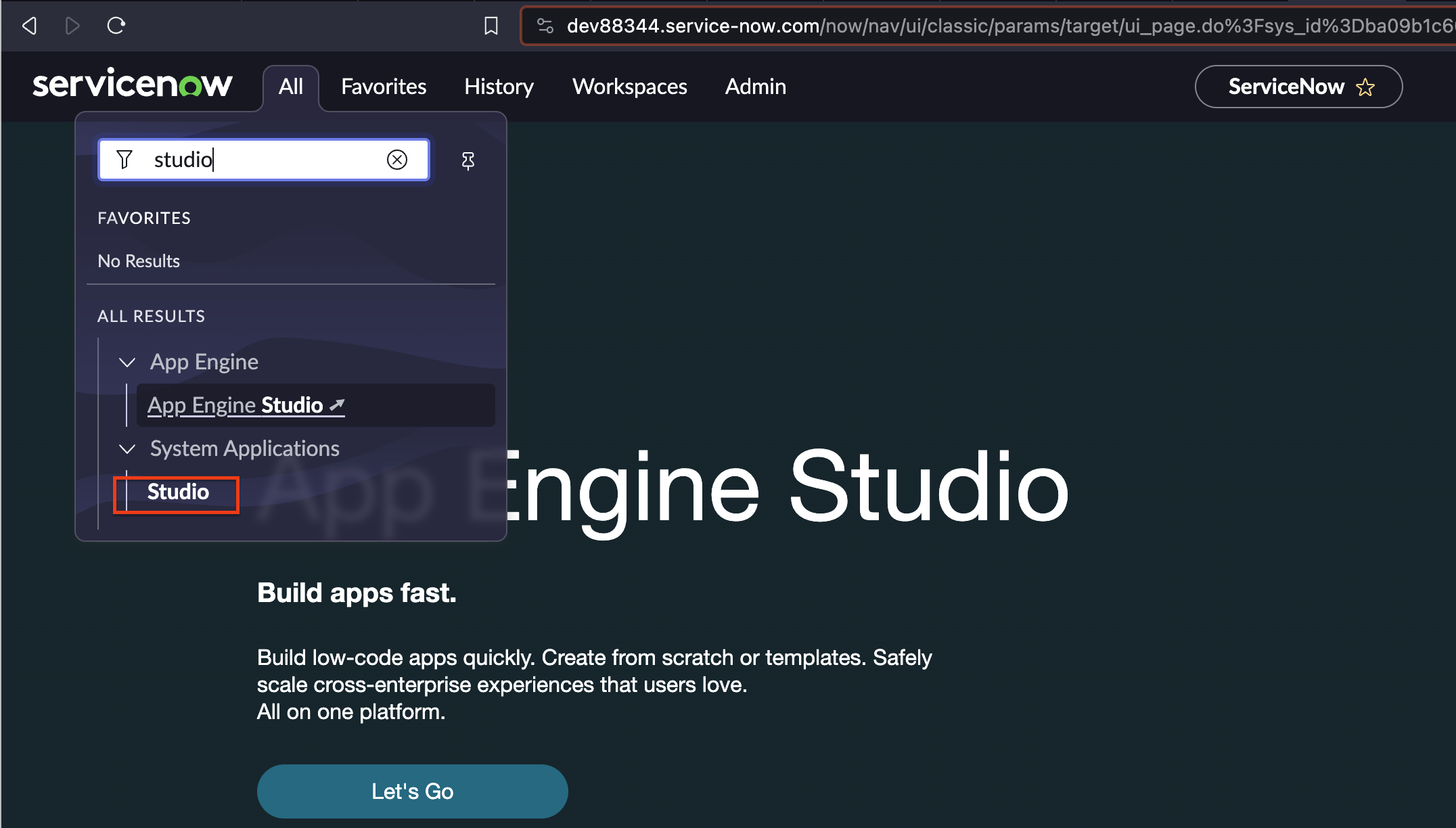Click the bookmark icon in toolbar
This screenshot has width=1456, height=828.
pyautogui.click(x=491, y=26)
